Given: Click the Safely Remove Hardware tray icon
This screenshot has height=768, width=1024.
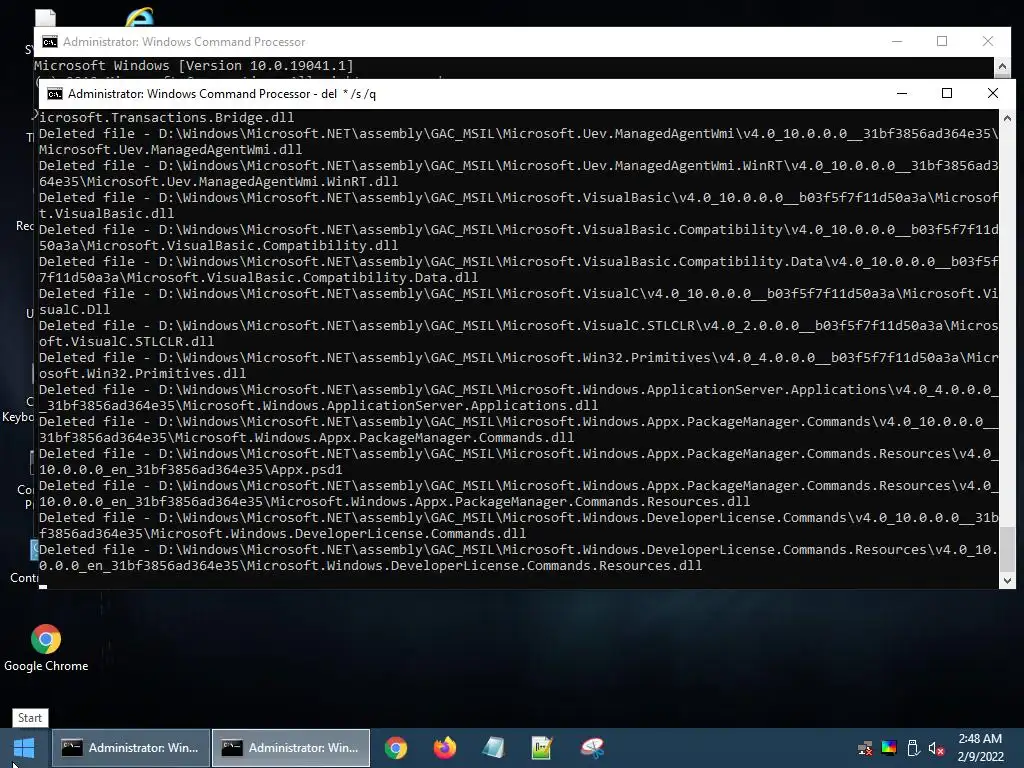Looking at the screenshot, I should [913, 748].
